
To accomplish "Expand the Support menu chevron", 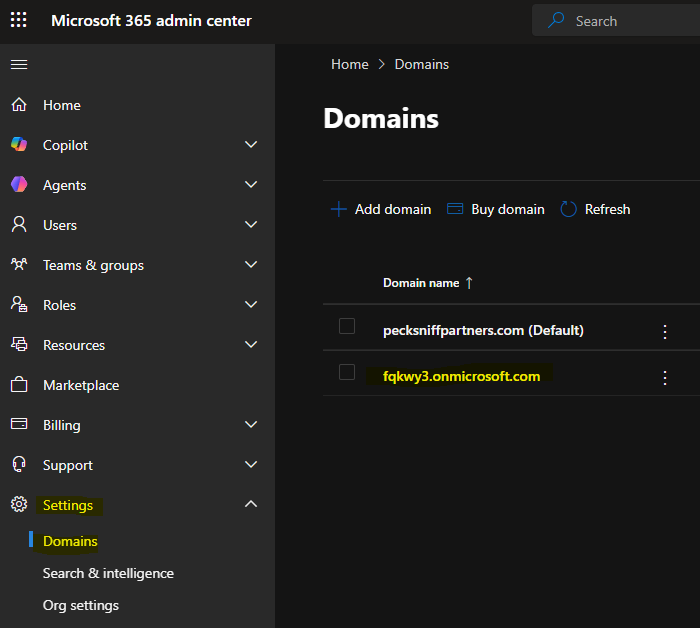I will [251, 464].
